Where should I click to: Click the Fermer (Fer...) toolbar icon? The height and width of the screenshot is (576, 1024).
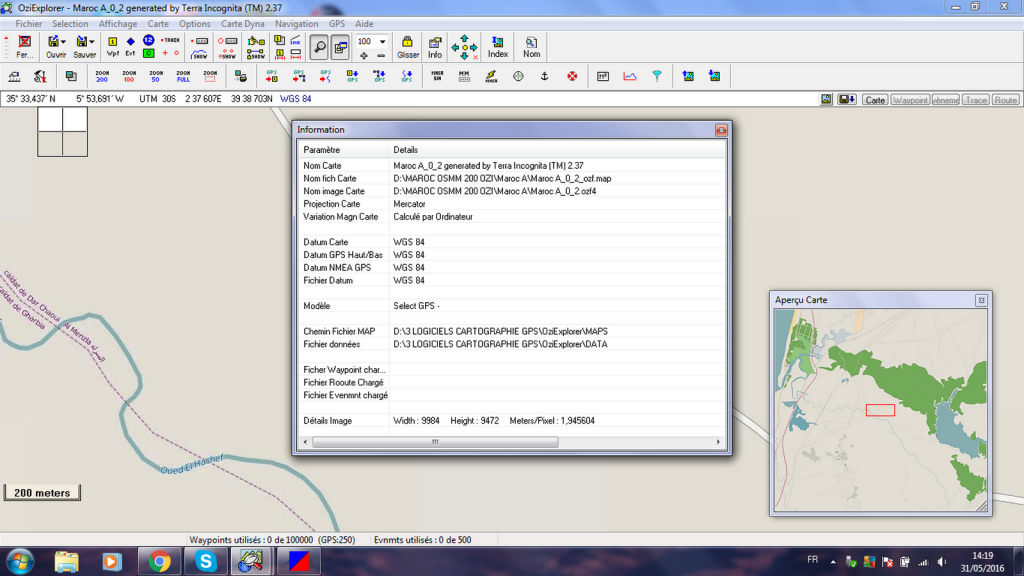25,47
